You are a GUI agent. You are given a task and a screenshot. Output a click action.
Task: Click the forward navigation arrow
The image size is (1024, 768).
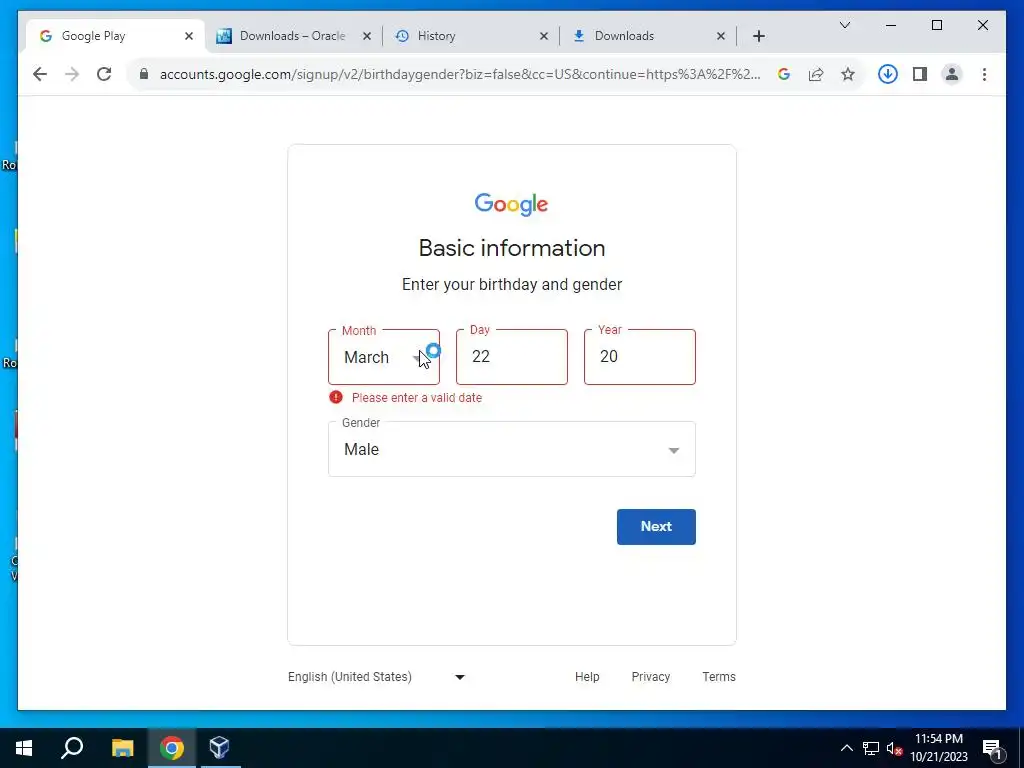coord(72,74)
